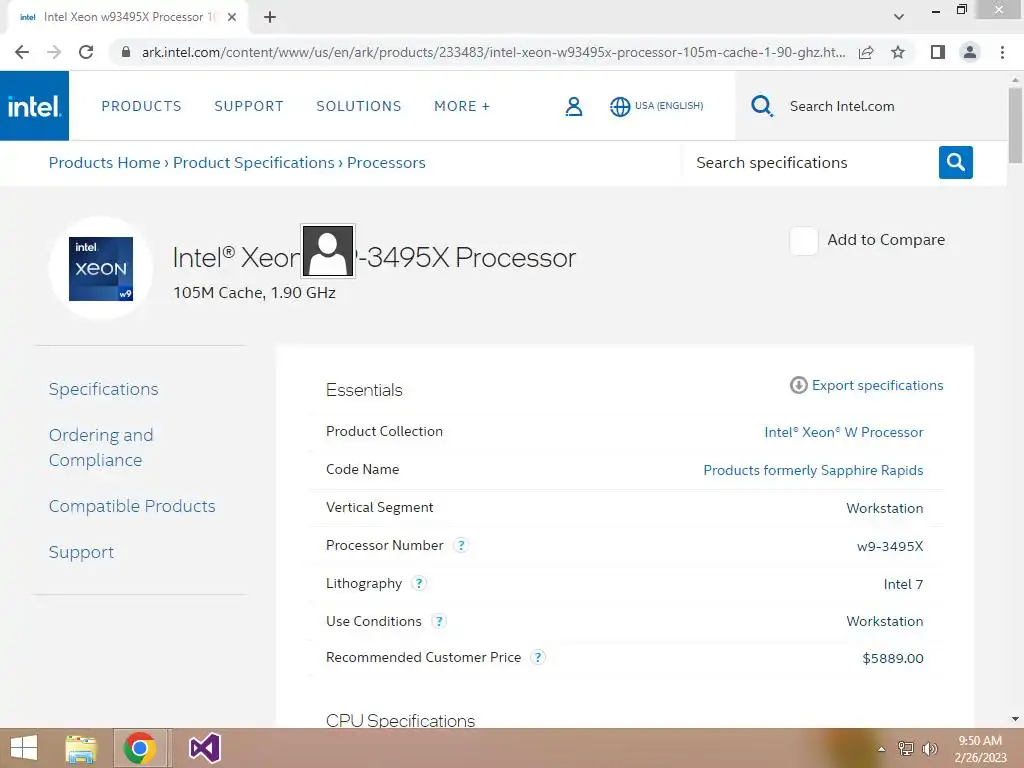
Task: Click the Chrome taskbar icon
Action: 140,748
